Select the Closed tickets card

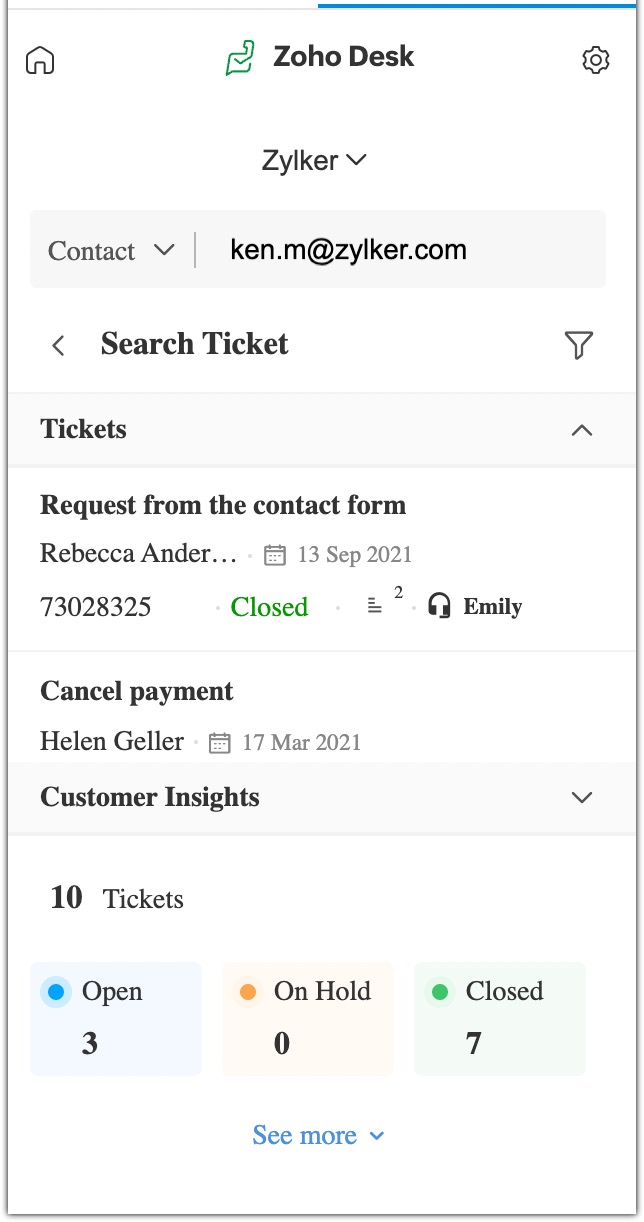pyautogui.click(x=499, y=1018)
